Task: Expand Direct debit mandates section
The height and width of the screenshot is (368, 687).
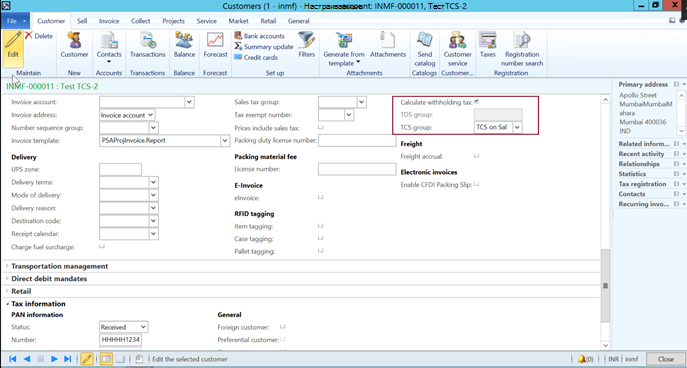Action: click(49, 279)
